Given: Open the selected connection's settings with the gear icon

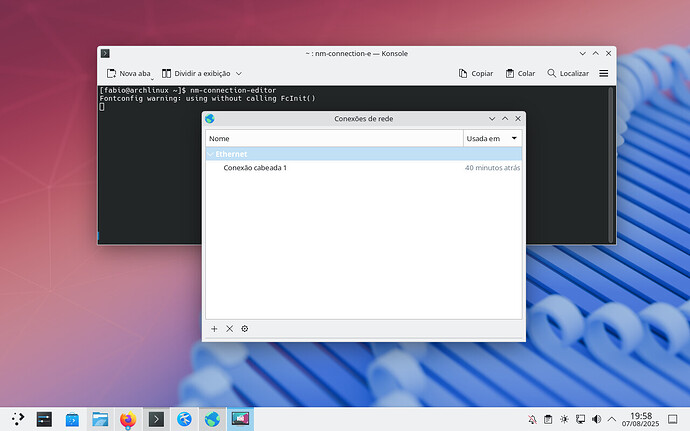Looking at the screenshot, I should [x=244, y=329].
